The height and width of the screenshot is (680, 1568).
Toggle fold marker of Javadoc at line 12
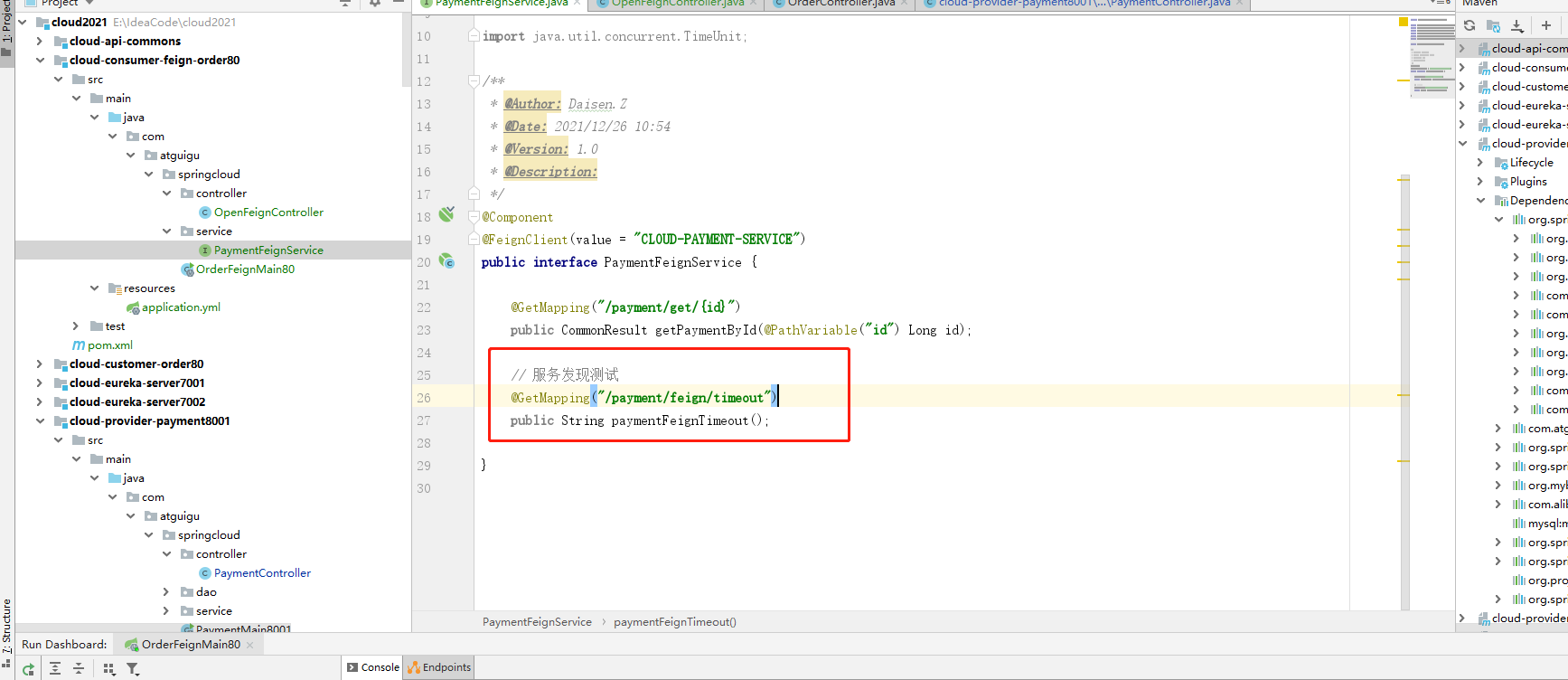tap(474, 81)
